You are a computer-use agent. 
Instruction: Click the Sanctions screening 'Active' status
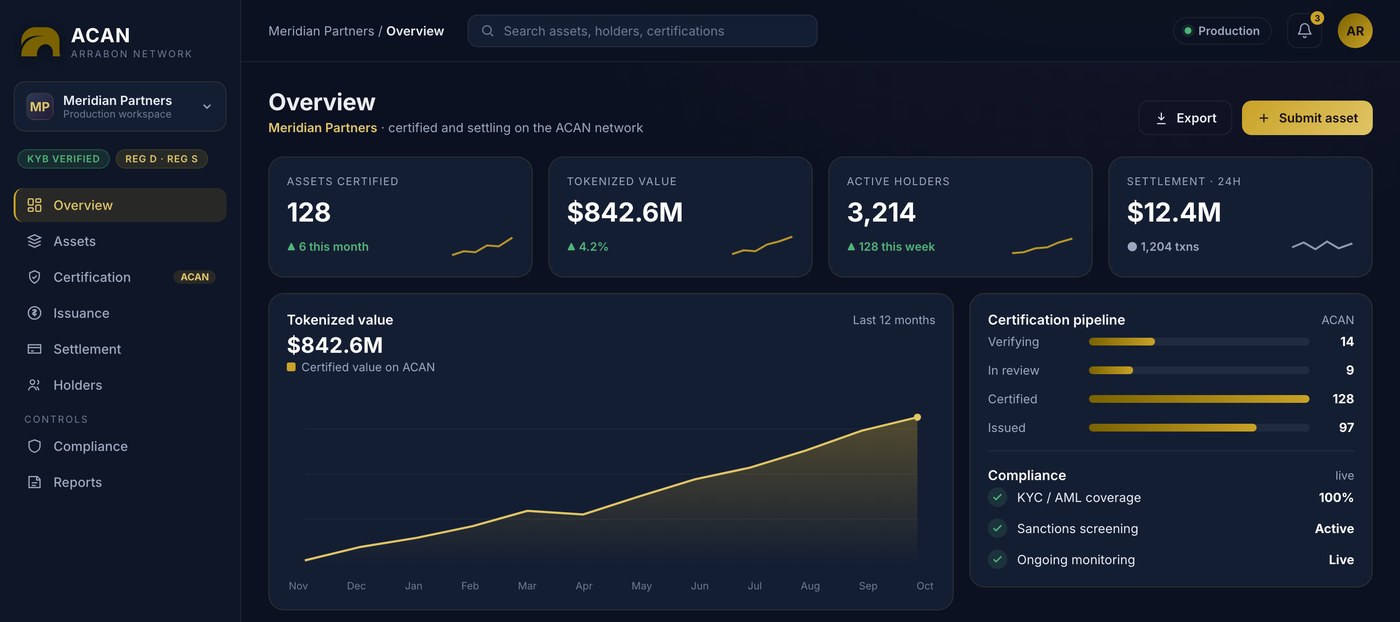[x=1334, y=528]
